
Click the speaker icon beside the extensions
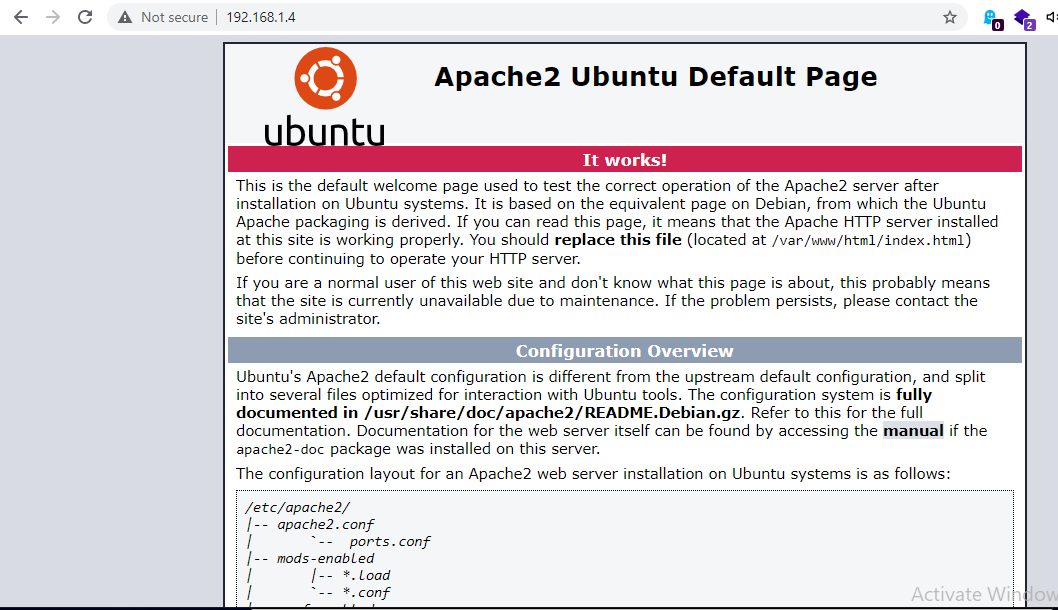point(1052,18)
